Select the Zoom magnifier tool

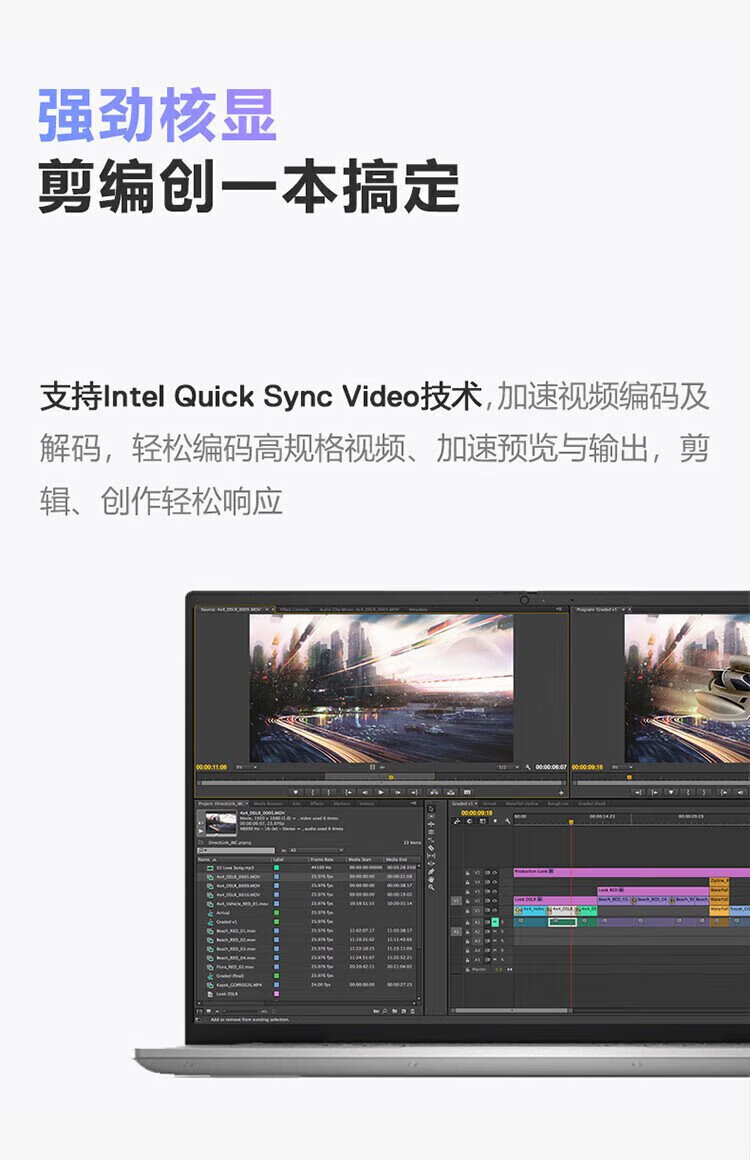431,887
